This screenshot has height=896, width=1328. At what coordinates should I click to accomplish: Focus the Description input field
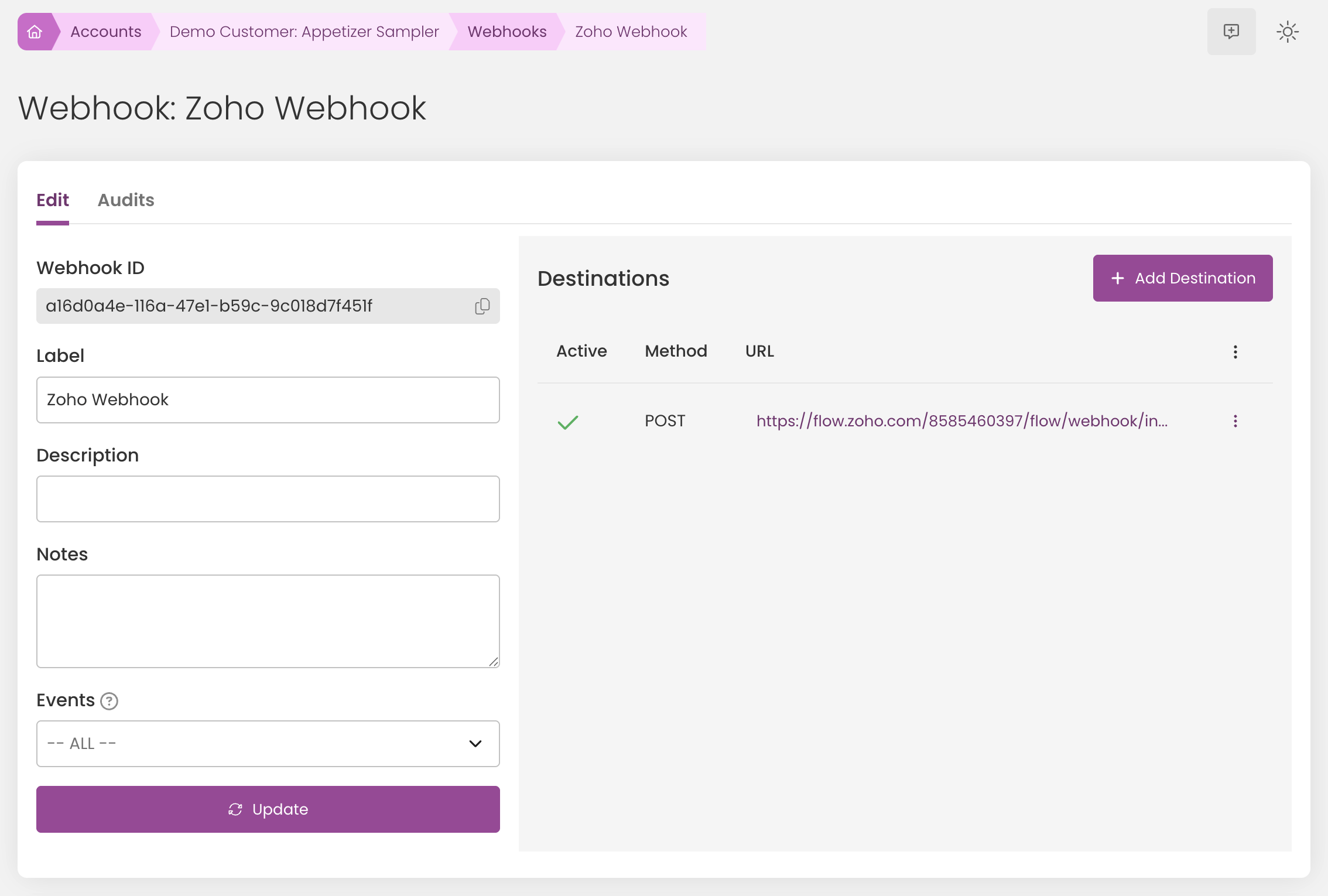tap(268, 499)
